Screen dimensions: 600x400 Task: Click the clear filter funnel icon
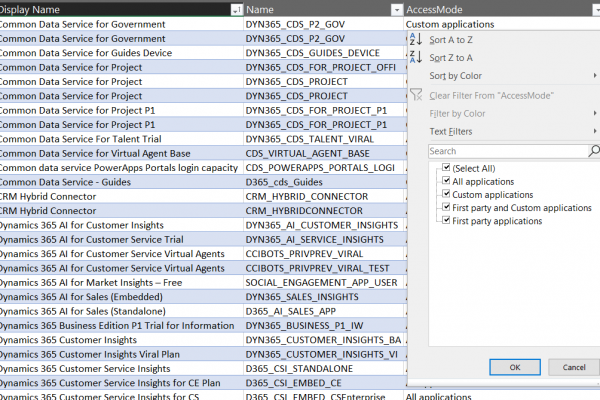(x=416, y=95)
